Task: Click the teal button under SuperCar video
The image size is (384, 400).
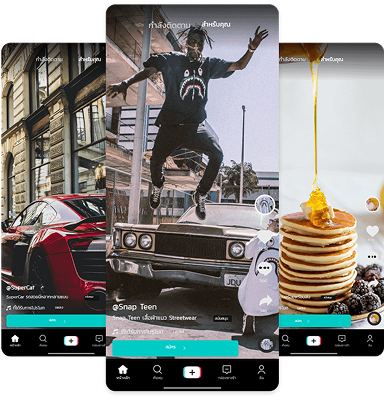Action: 56,321
